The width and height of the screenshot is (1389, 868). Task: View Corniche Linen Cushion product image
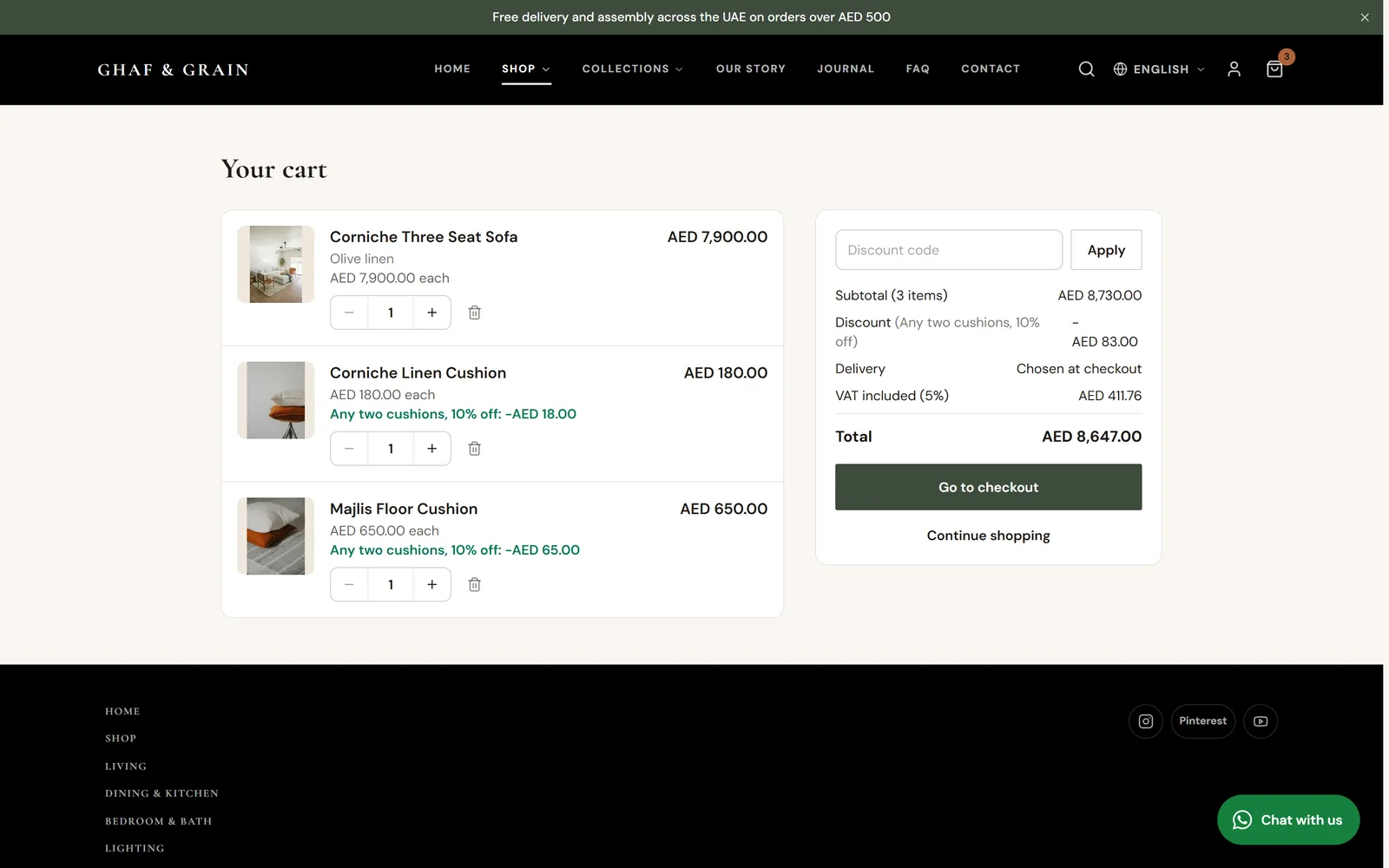276,400
